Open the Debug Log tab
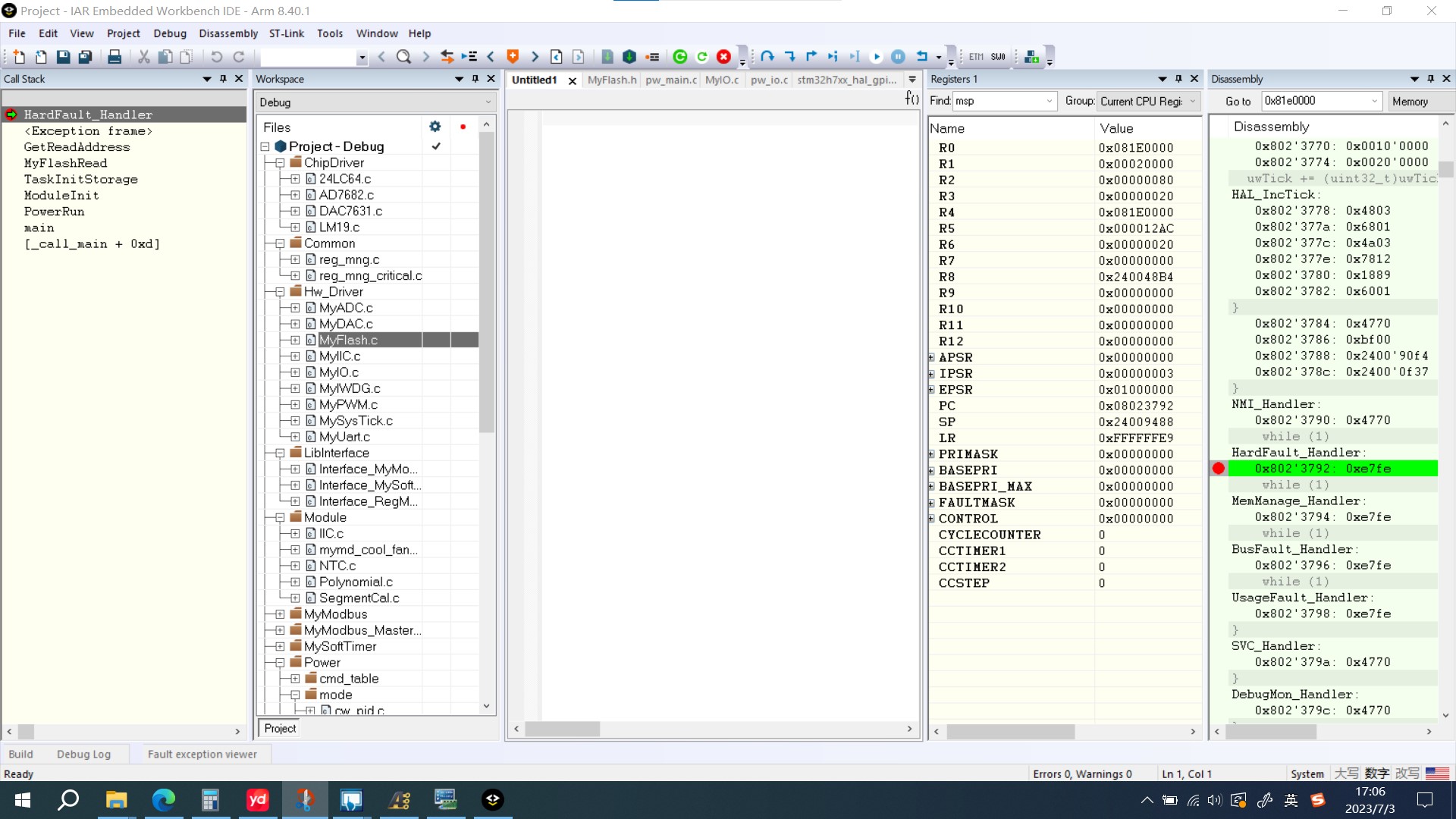The width and height of the screenshot is (1456, 819). 84,754
